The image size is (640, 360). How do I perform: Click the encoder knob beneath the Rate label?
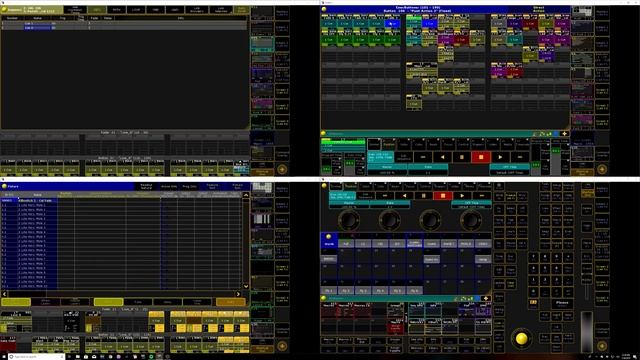tap(390, 220)
